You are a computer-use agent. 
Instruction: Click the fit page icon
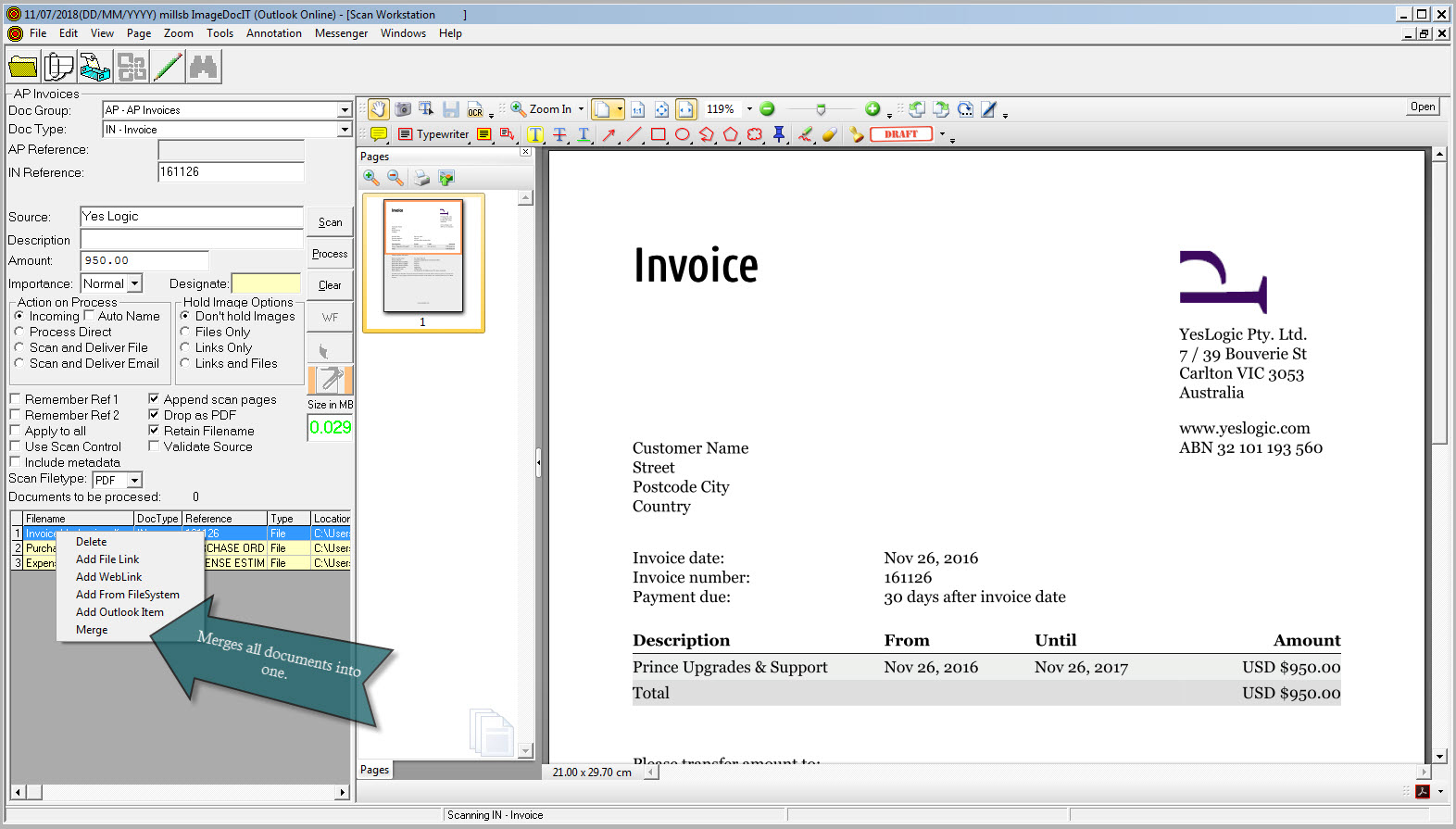pyautogui.click(x=661, y=109)
